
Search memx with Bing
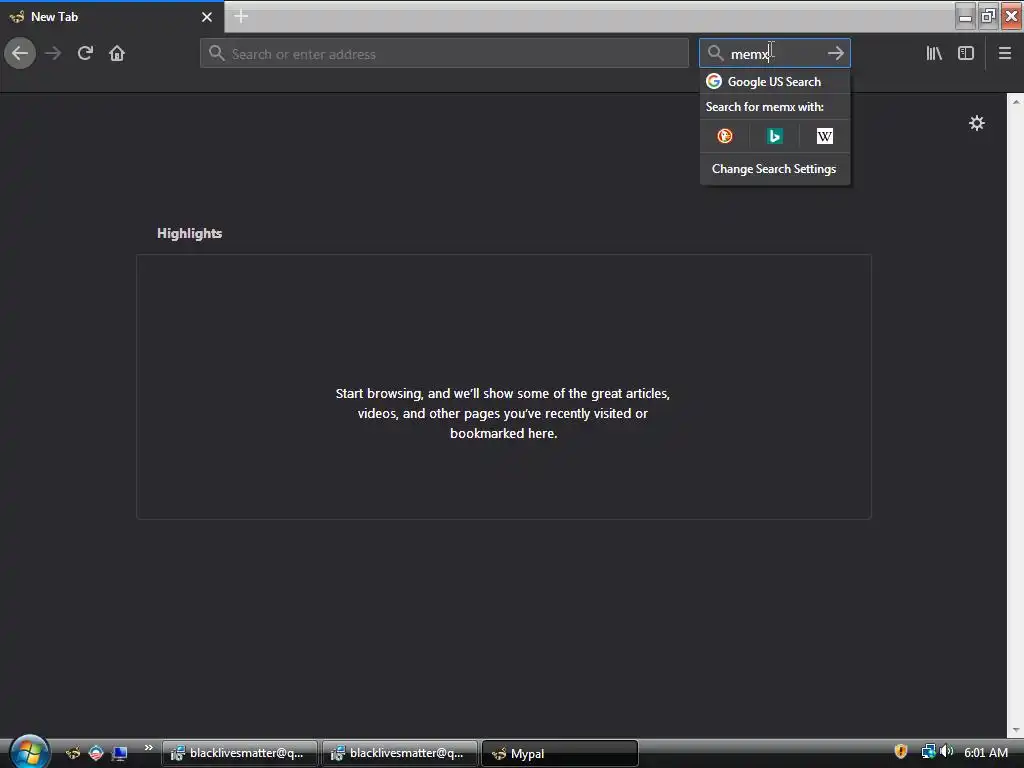click(775, 136)
